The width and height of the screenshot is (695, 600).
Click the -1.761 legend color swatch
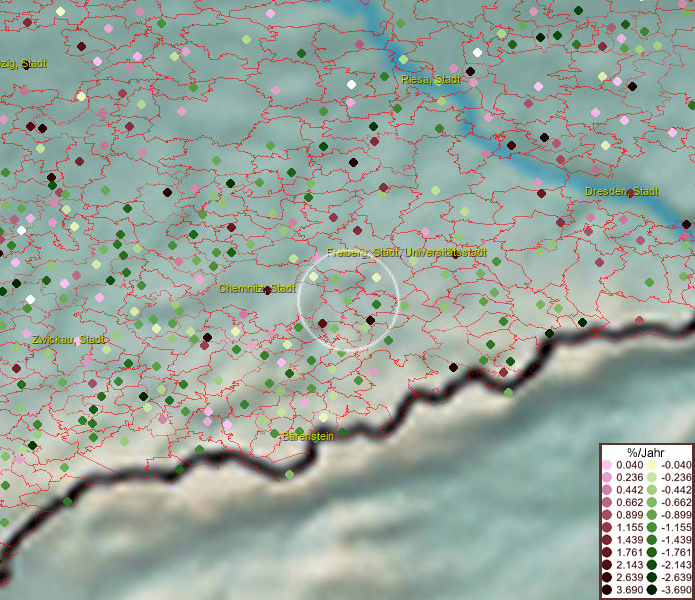652,553
